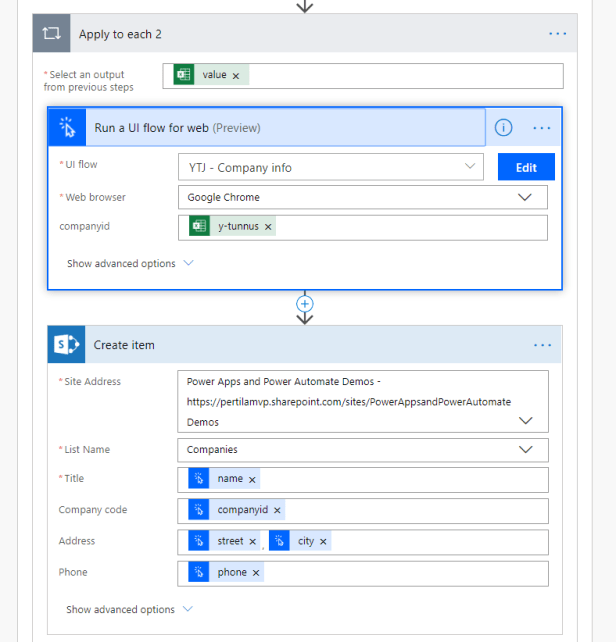Click the Edit button
616x642 pixels.
point(526,167)
